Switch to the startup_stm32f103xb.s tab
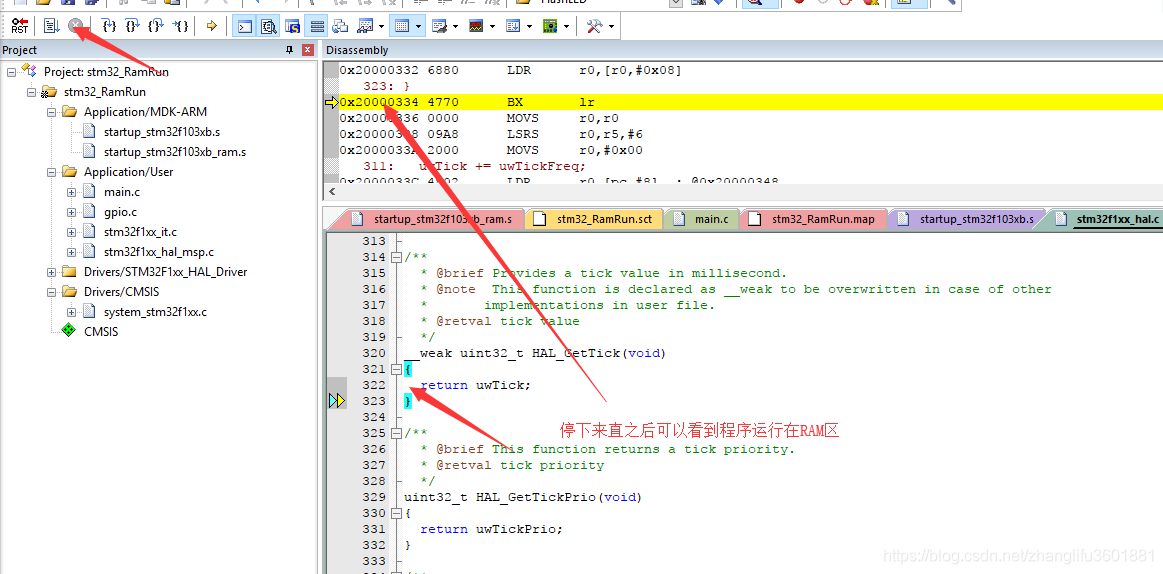The image size is (1163, 574). click(x=966, y=219)
